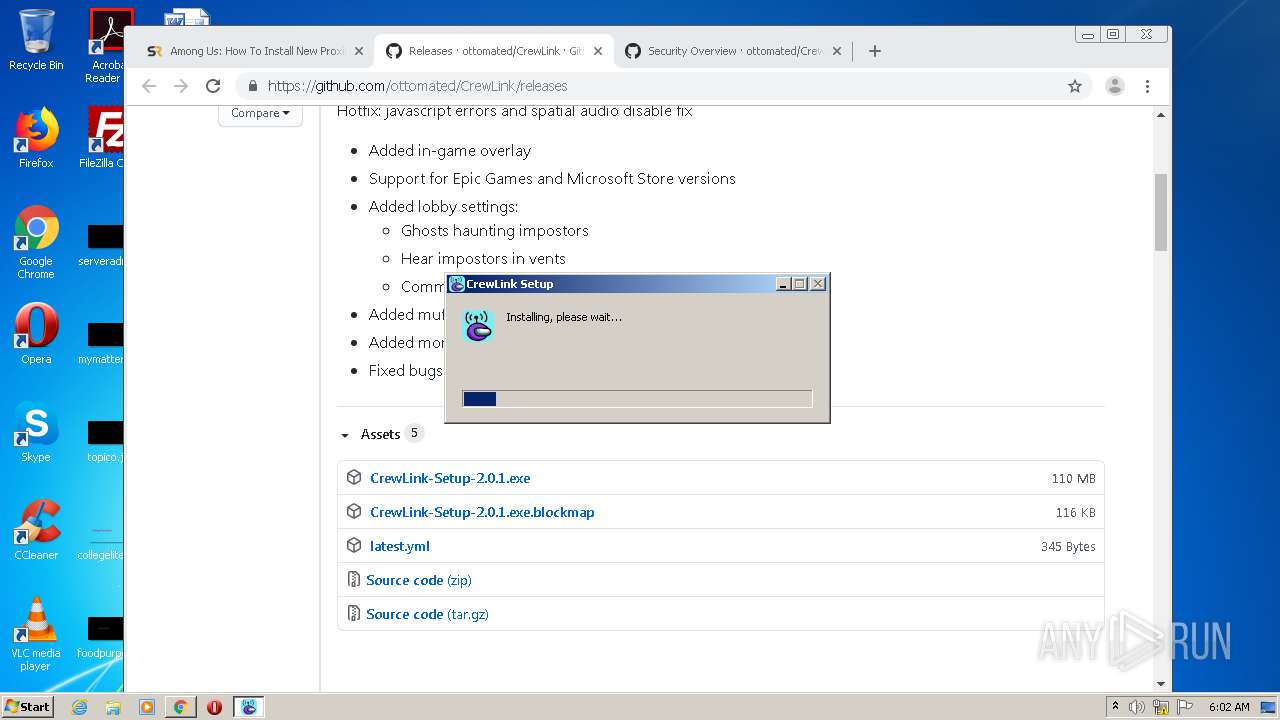The height and width of the screenshot is (720, 1280).
Task: Click the page vertical scrollbar thumb
Action: [x=1161, y=212]
